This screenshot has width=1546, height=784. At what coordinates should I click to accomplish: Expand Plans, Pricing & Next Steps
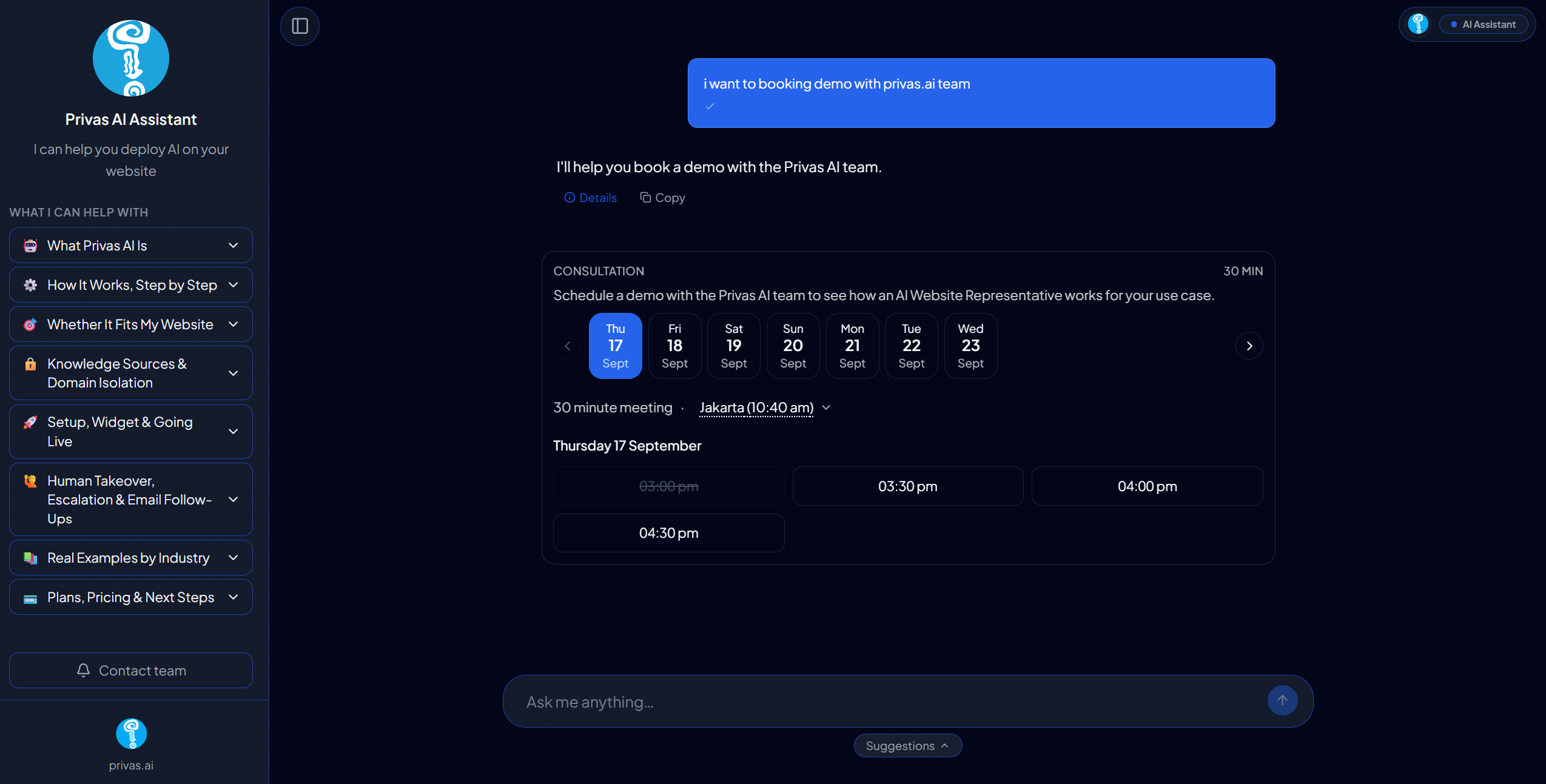point(131,597)
